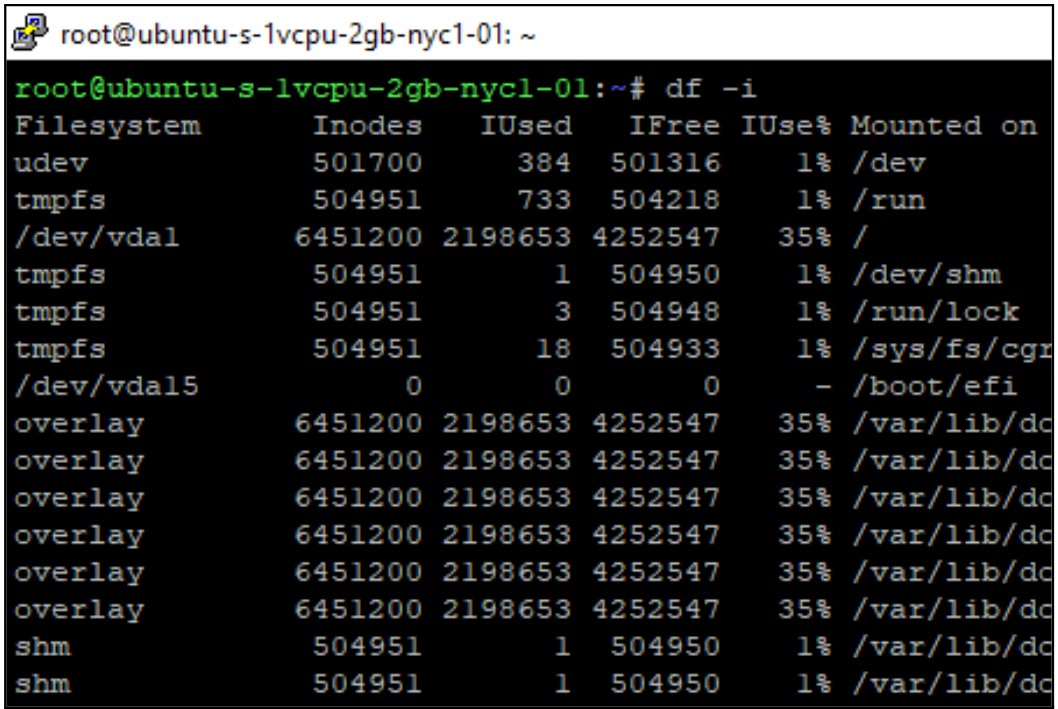Click the 'Mounted on' column header

(944, 126)
